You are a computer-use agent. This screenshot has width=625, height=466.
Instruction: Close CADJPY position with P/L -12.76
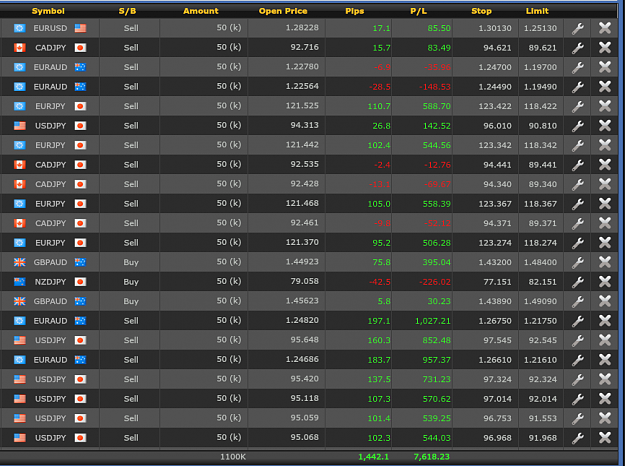coord(605,165)
